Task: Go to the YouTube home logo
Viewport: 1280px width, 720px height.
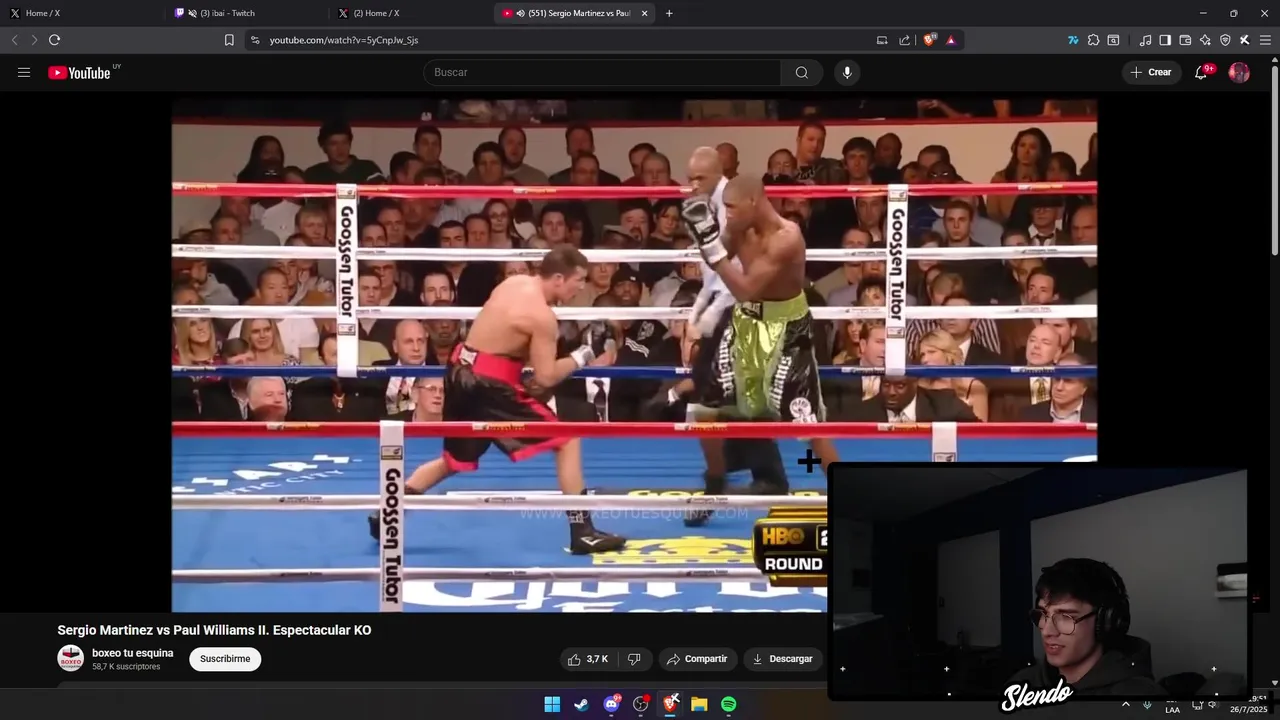Action: pos(79,72)
